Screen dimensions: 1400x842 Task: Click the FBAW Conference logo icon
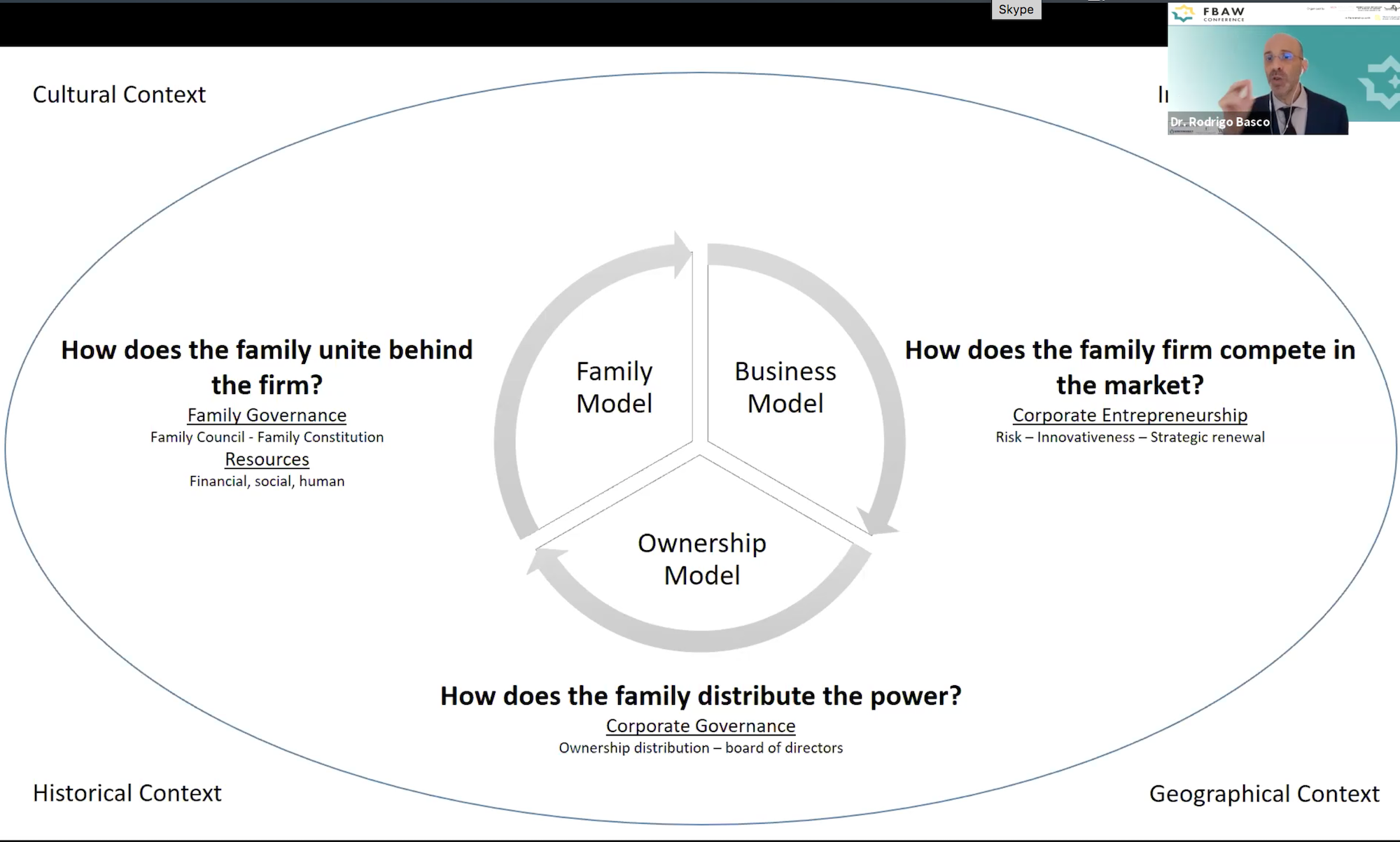click(x=1183, y=13)
